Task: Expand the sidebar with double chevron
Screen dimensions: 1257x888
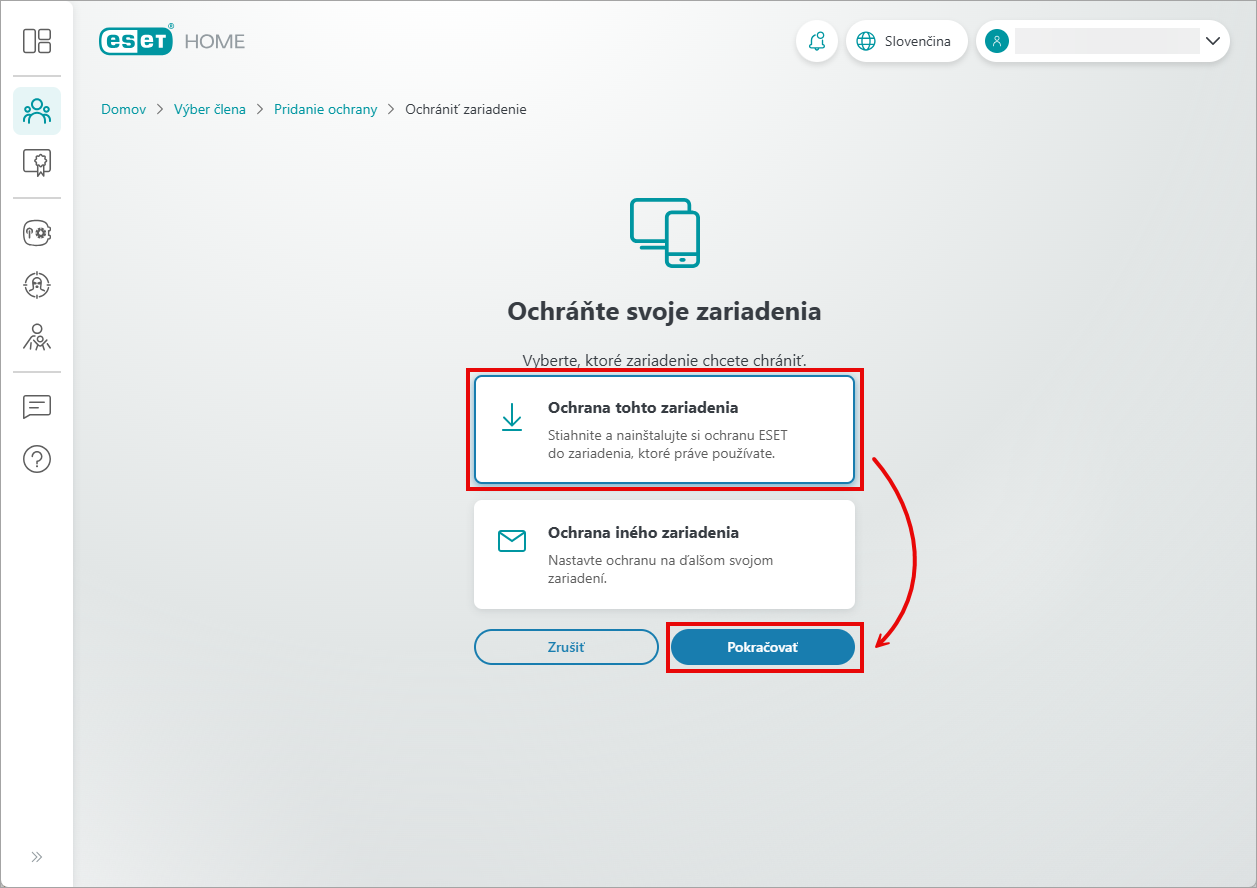Action: point(37,857)
